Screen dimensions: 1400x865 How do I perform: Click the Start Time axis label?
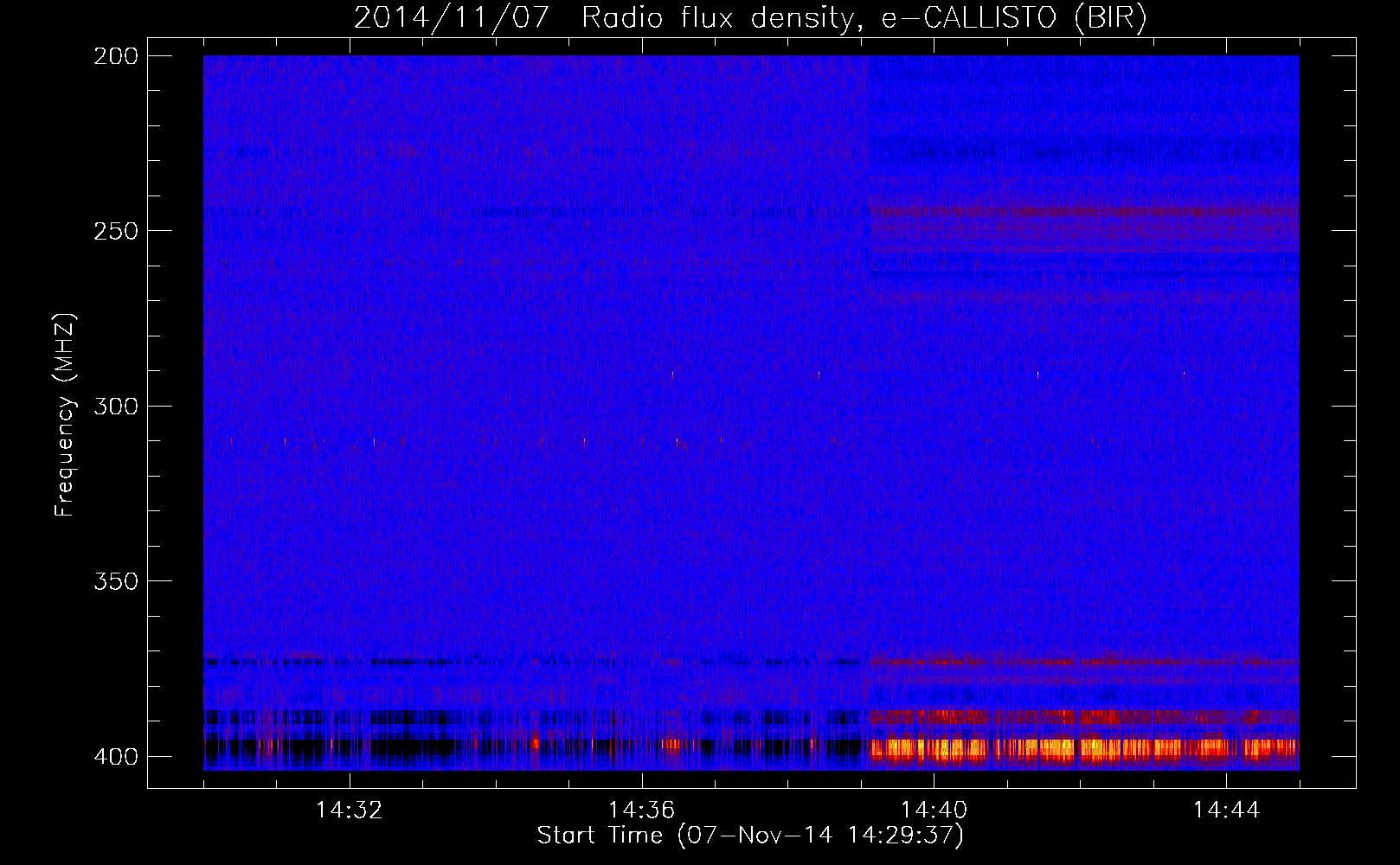[750, 836]
